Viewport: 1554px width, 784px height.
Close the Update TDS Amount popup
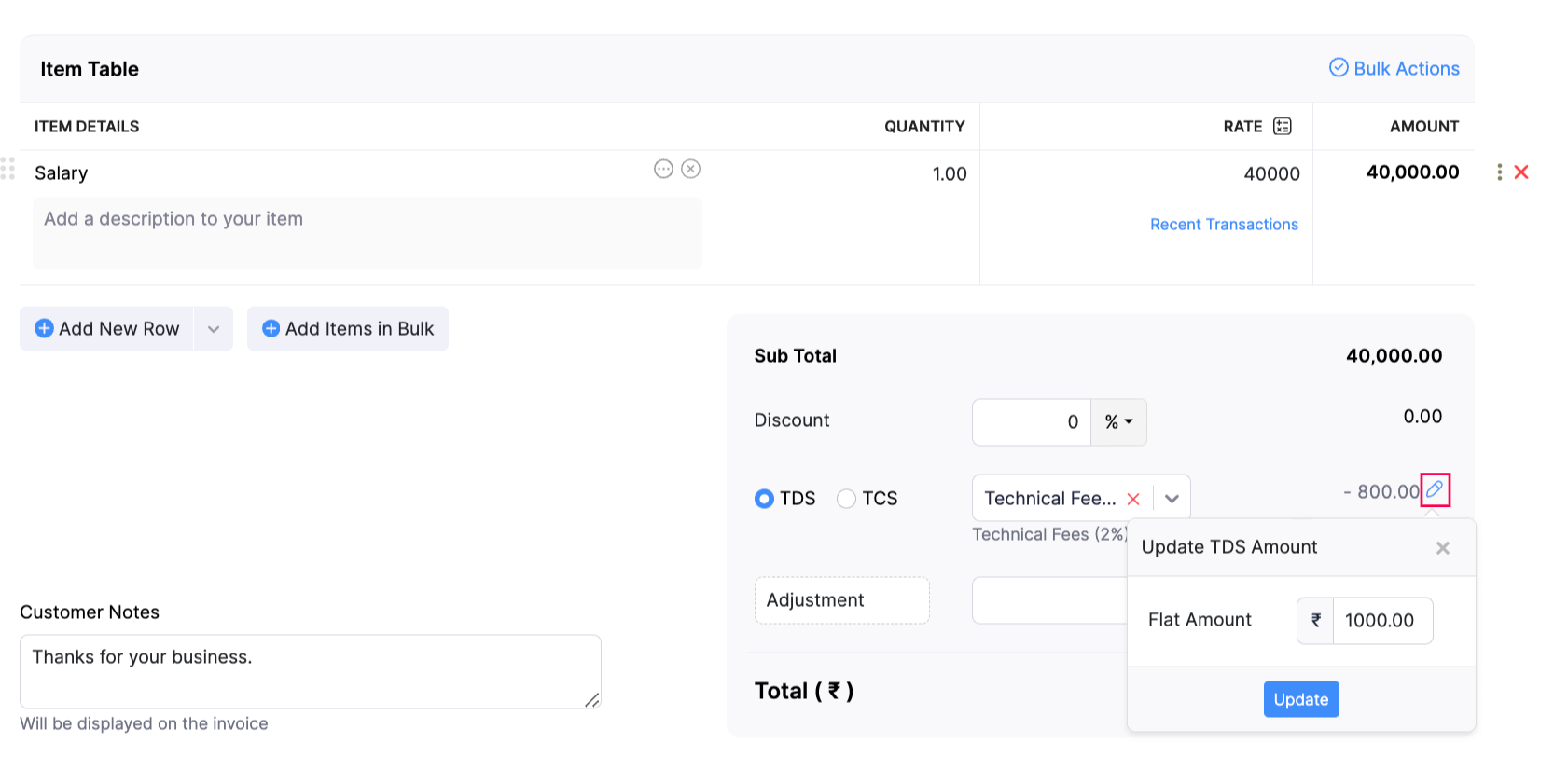[x=1442, y=548]
